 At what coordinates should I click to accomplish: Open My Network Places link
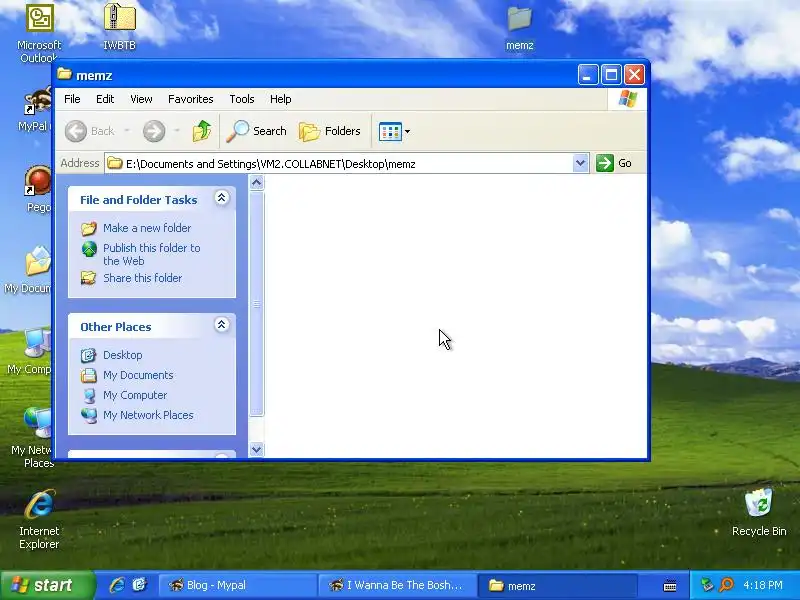pyautogui.click(x=148, y=415)
